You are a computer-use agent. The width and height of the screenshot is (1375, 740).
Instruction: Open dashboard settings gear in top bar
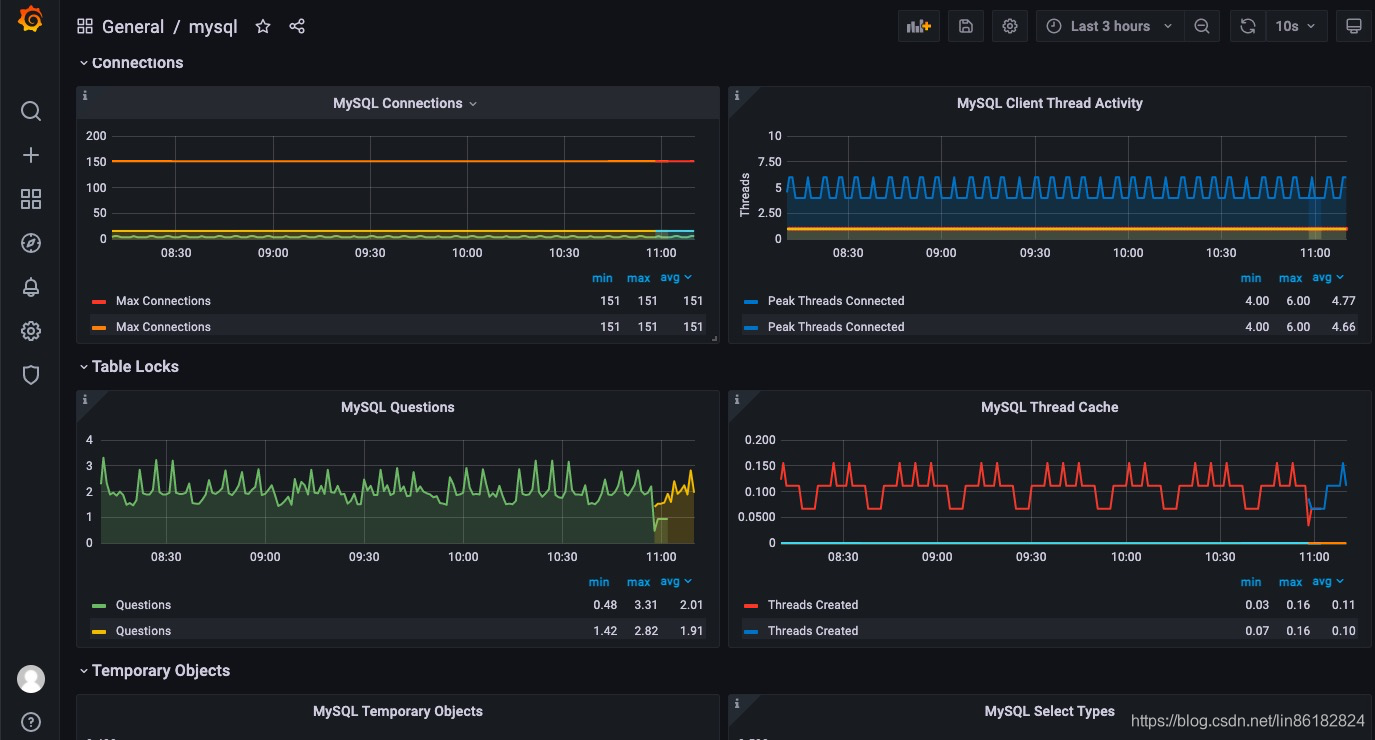coord(1010,26)
